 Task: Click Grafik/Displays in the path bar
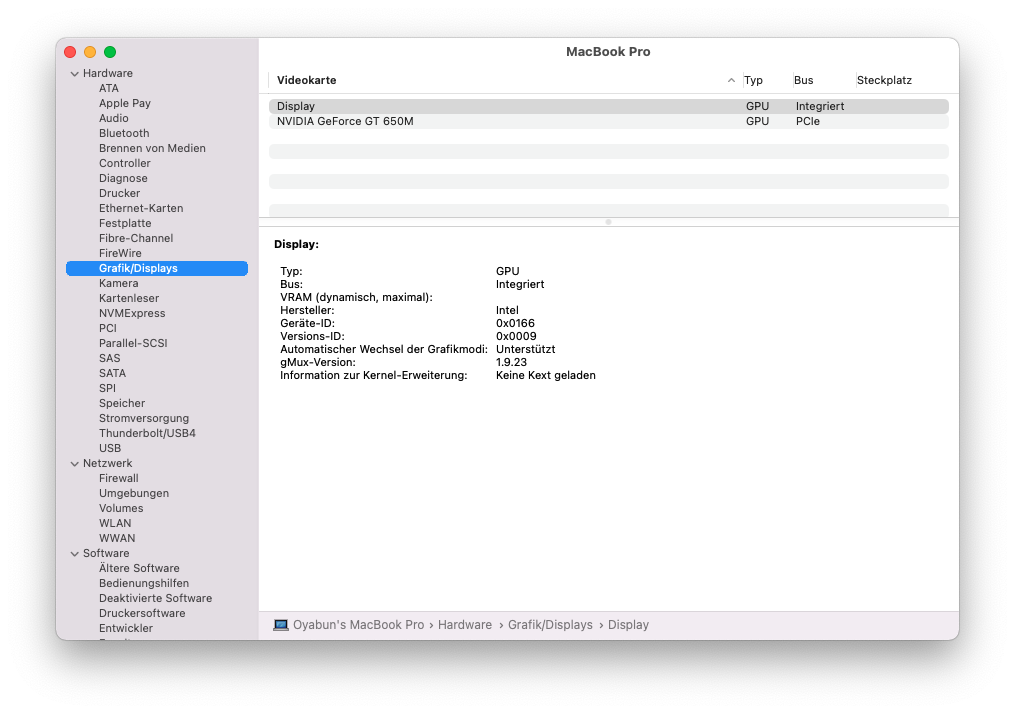click(x=550, y=625)
